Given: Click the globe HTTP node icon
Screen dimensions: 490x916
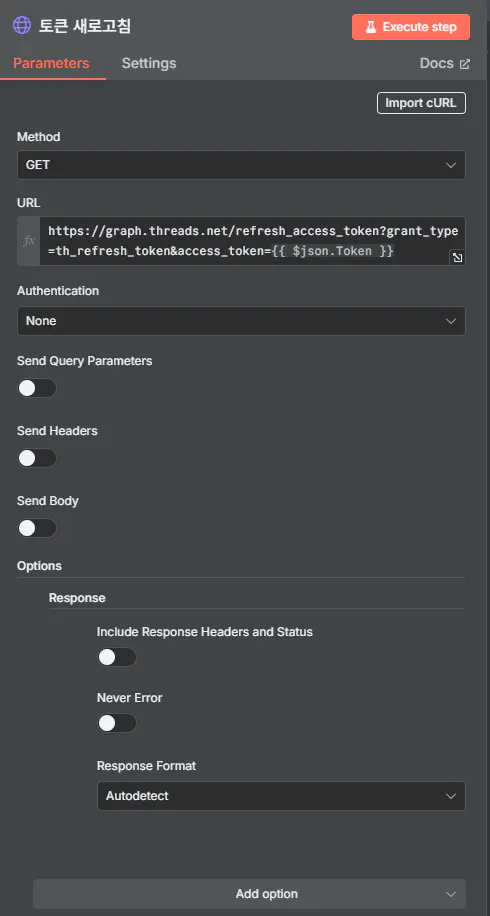Looking at the screenshot, I should pos(22,26).
